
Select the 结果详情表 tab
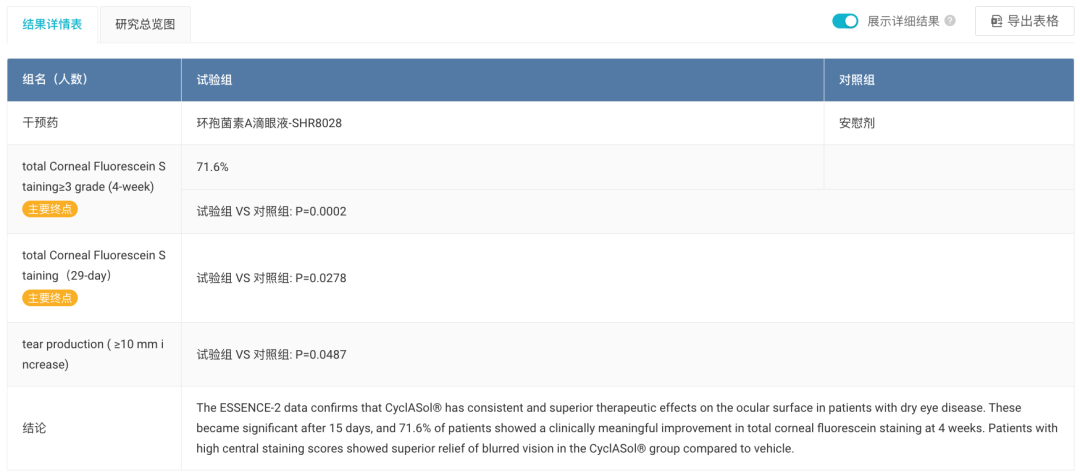pos(52,25)
